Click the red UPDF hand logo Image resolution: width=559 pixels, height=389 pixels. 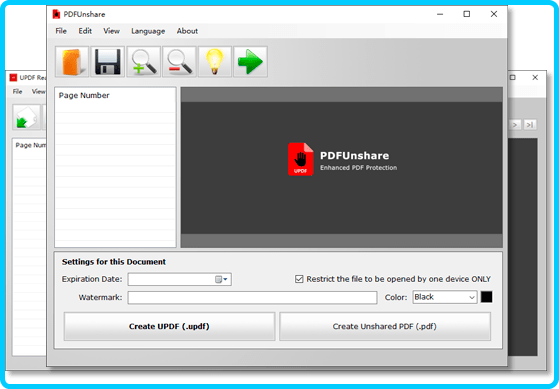coord(301,159)
